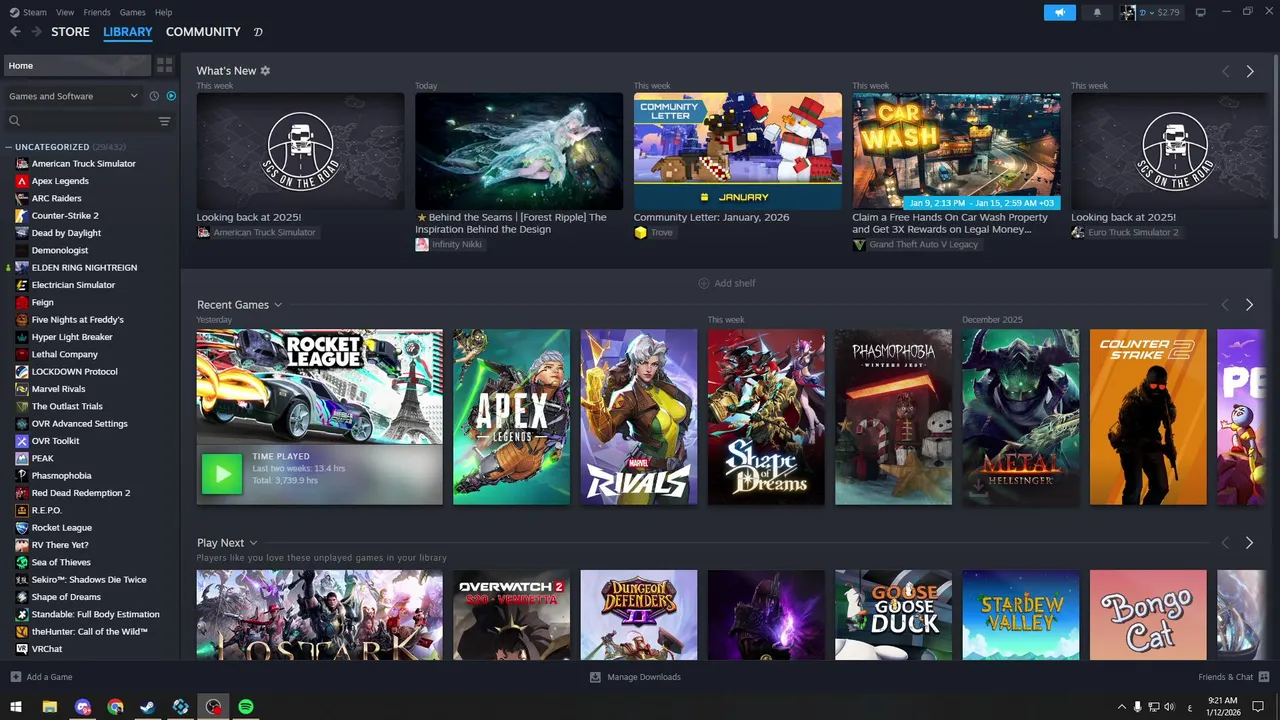Show next What's New items arrow
Image resolution: width=1280 pixels, height=720 pixels.
click(1249, 71)
